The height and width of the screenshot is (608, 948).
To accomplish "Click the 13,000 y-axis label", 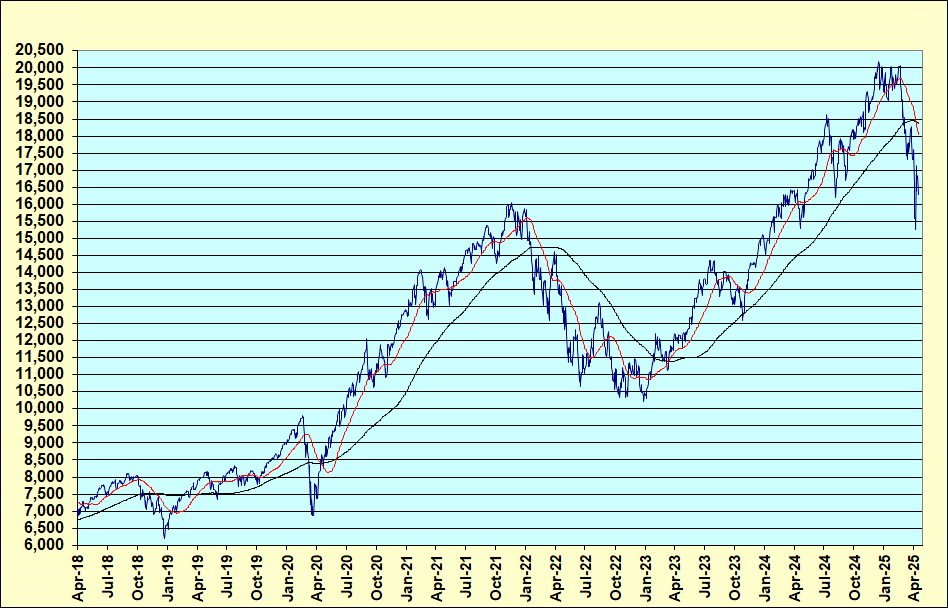I will 39,306.
